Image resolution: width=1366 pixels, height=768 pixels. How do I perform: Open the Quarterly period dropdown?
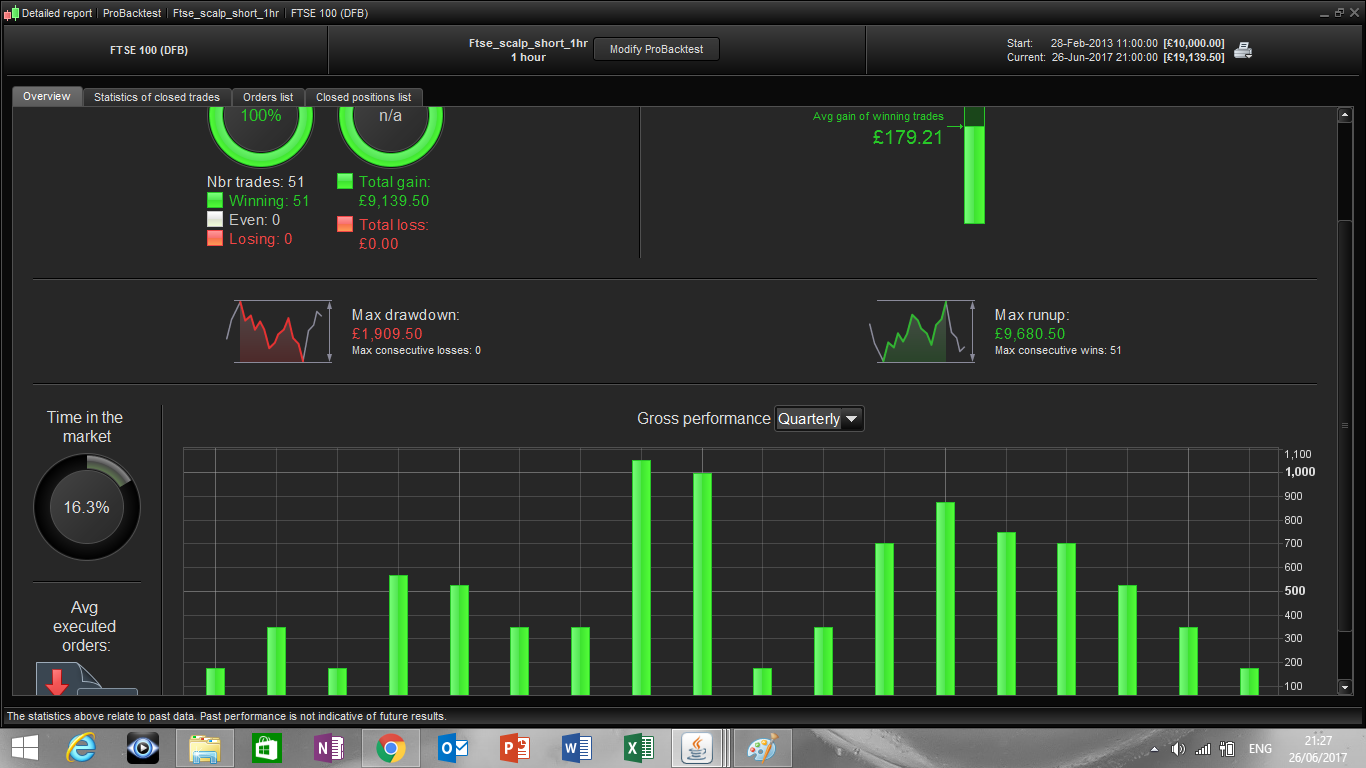(x=819, y=419)
